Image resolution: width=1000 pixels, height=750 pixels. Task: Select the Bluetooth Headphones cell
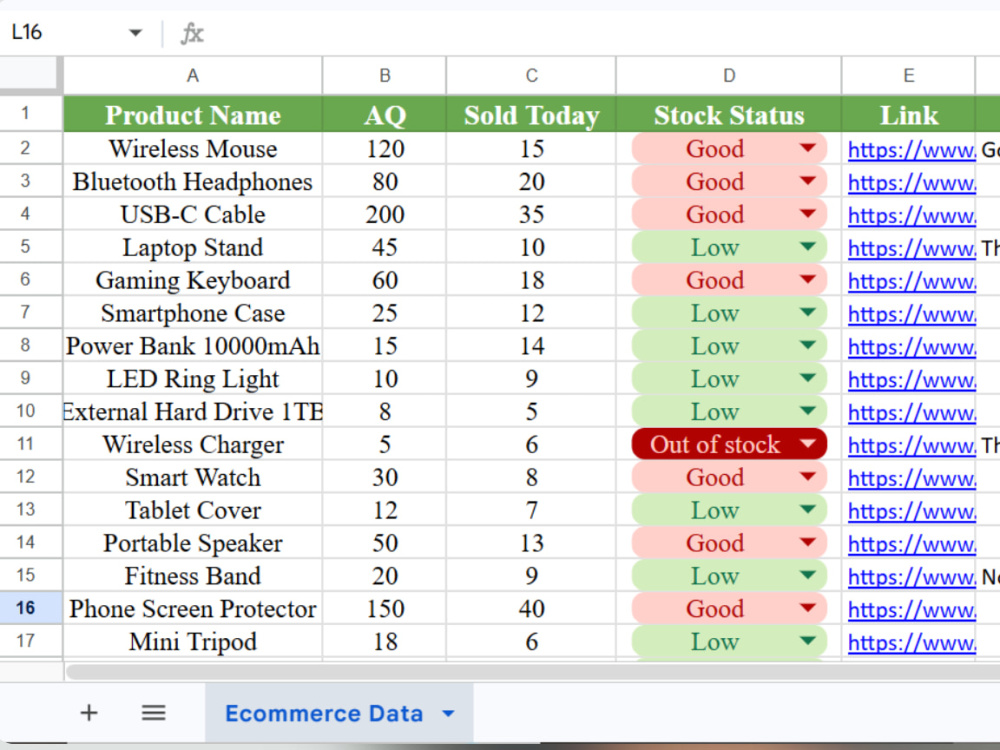(x=193, y=181)
